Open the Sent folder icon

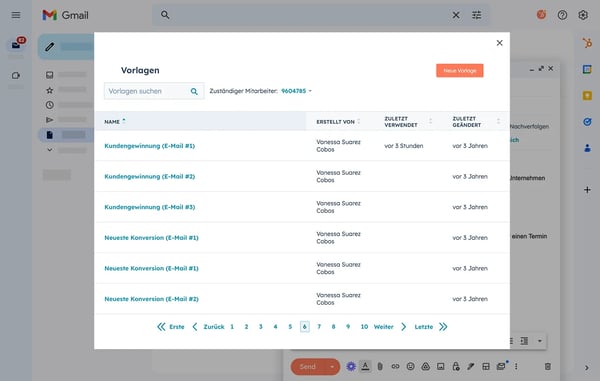point(50,120)
